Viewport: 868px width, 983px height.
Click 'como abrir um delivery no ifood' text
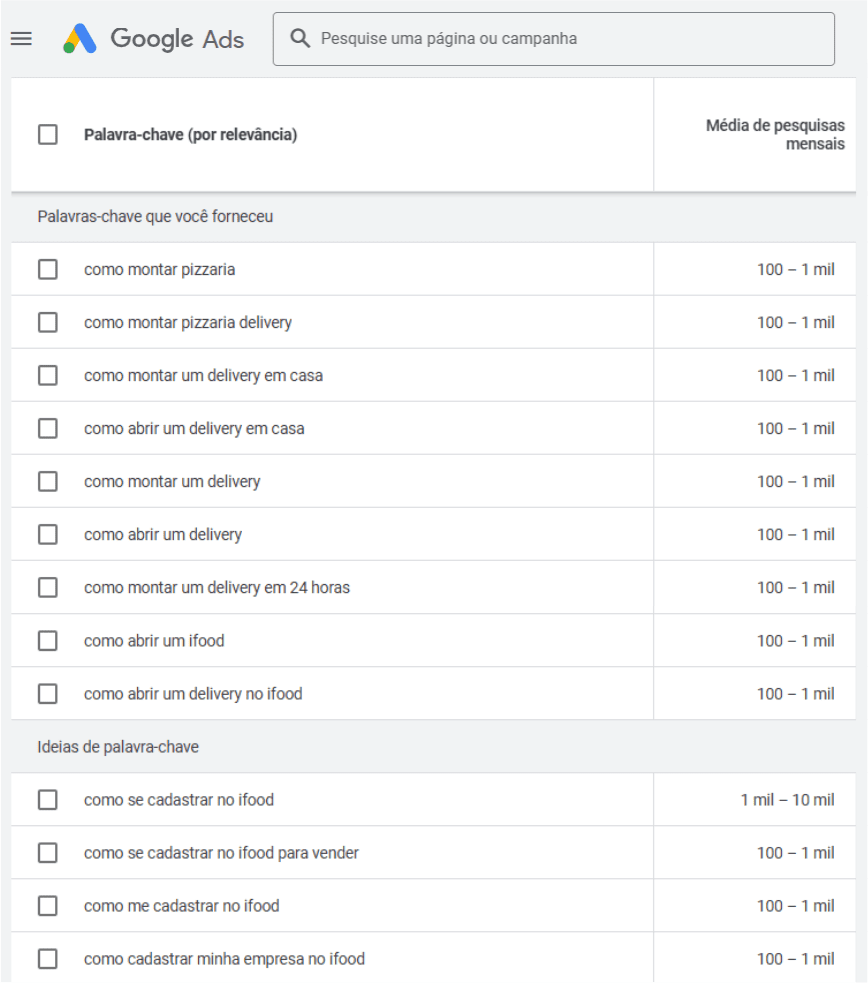point(193,694)
